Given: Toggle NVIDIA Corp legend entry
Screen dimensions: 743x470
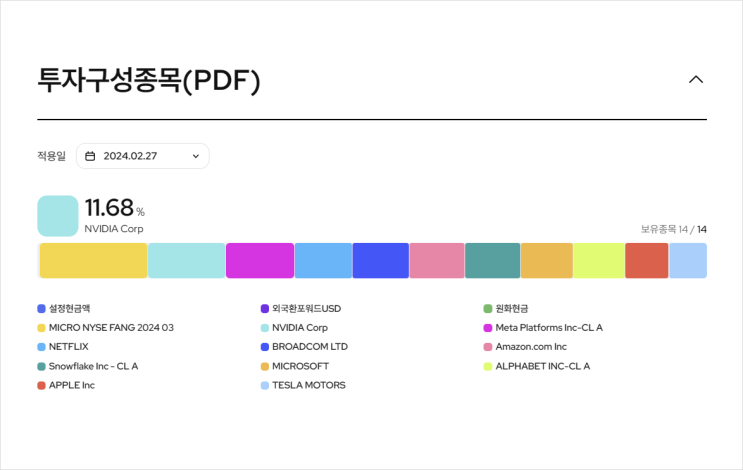Looking at the screenshot, I should point(294,327).
